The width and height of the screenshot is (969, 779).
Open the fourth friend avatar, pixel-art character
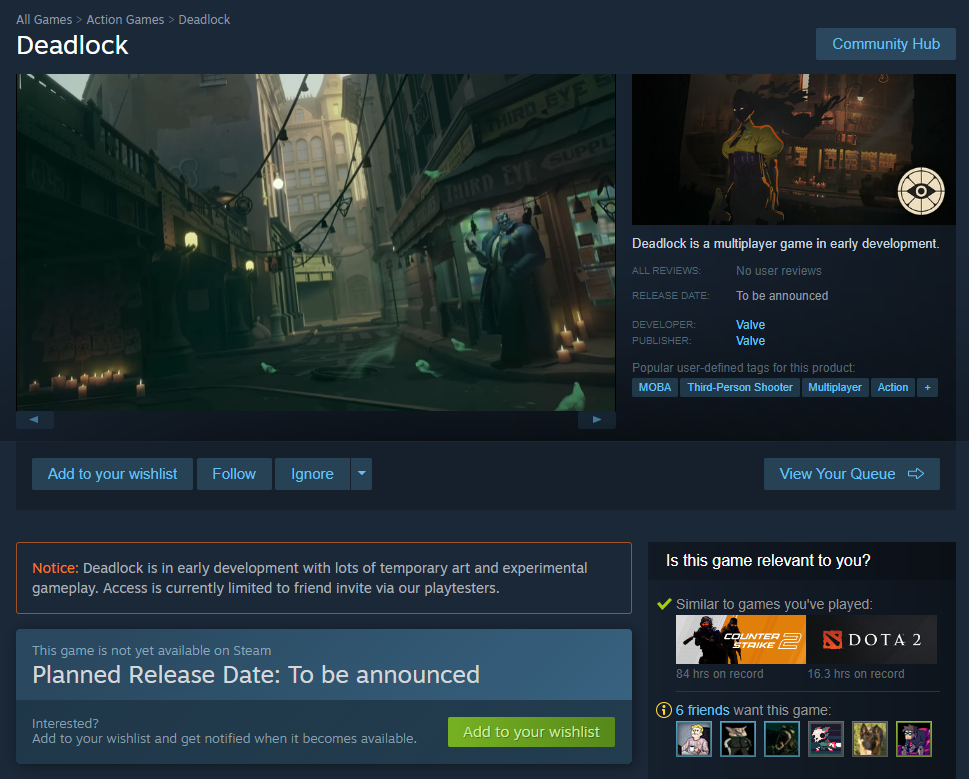[x=826, y=739]
